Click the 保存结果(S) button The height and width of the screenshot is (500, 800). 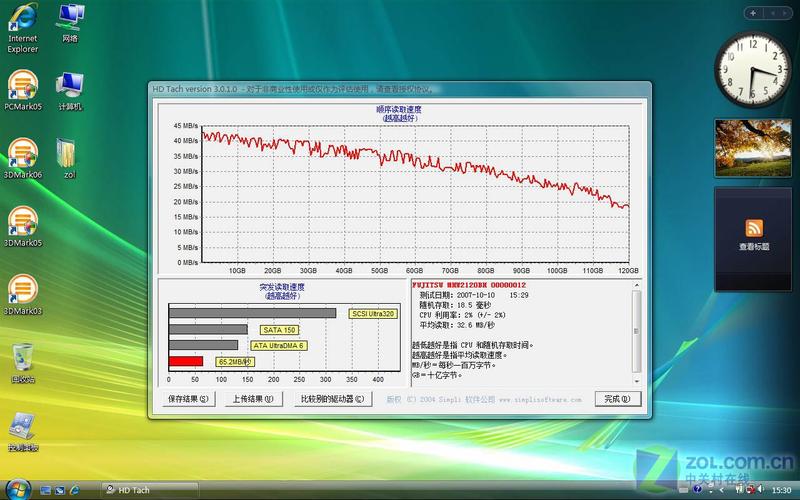click(188, 399)
